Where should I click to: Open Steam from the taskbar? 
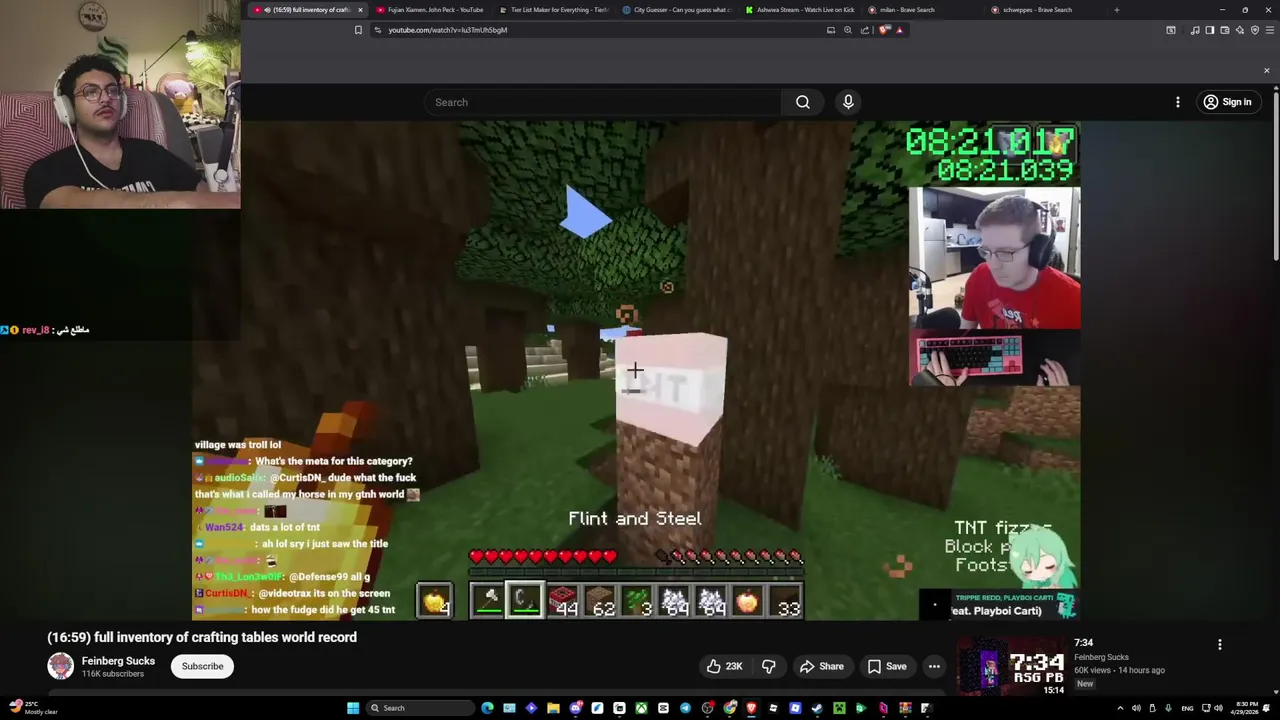coord(817,708)
